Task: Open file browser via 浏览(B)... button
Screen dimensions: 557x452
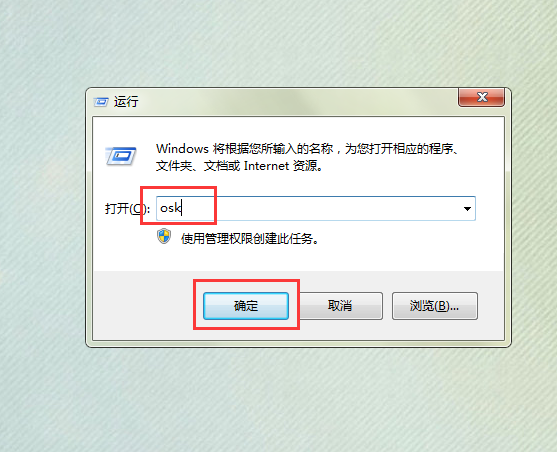Action: click(x=435, y=306)
